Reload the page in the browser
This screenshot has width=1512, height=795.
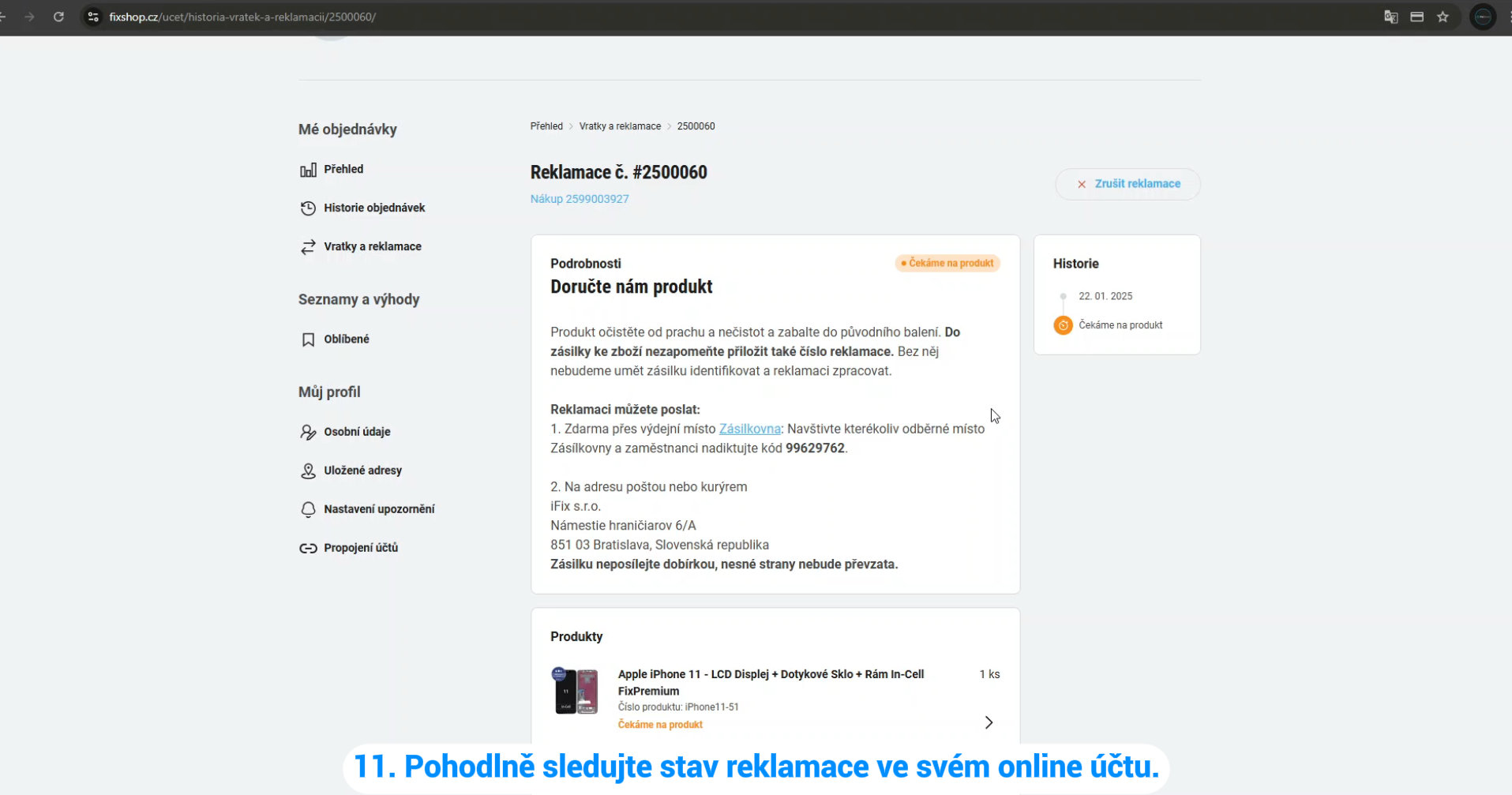pos(58,17)
